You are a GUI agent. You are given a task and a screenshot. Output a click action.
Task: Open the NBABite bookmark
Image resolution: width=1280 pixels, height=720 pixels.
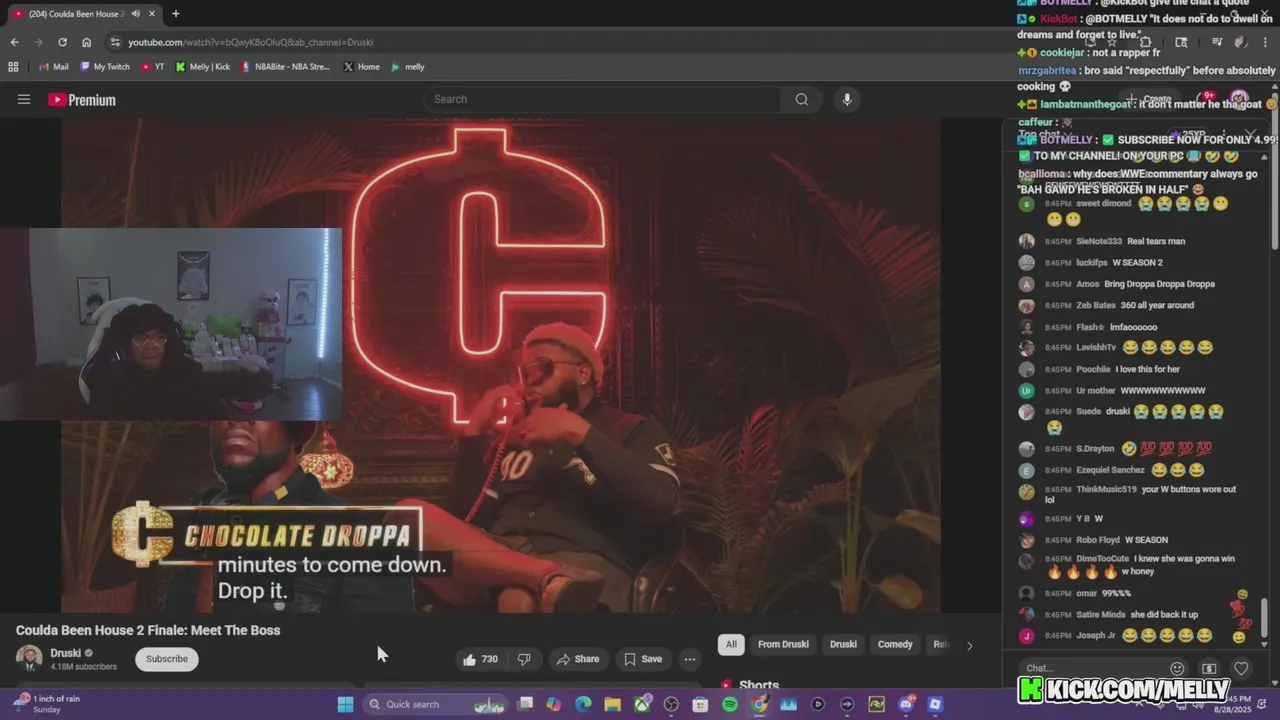tap(285, 67)
